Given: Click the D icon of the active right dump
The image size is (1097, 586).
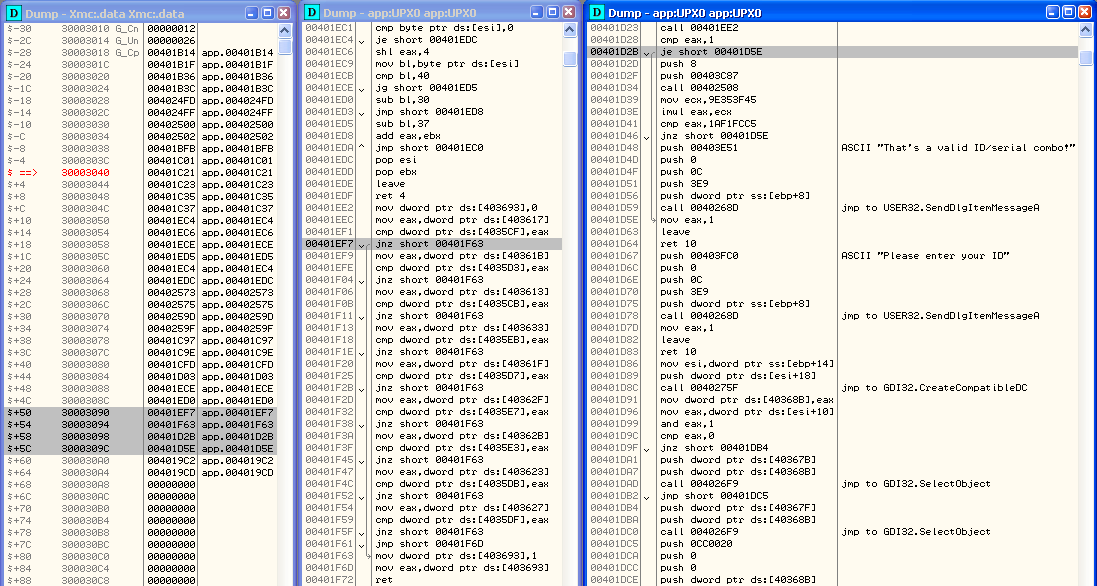Looking at the screenshot, I should 597,13.
